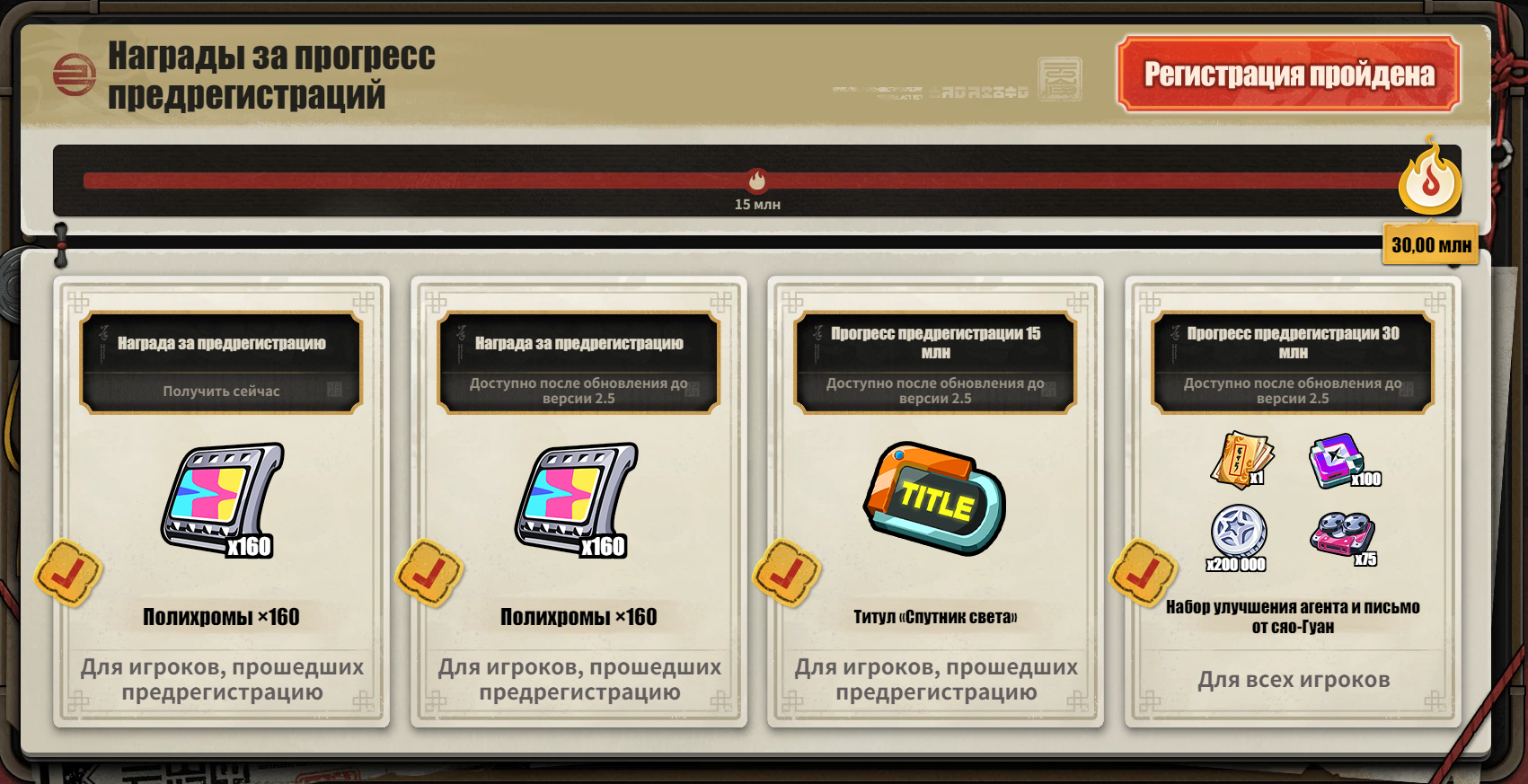The image size is (1528, 784).
Task: Click the purple cartridge x100 reward icon
Action: click(1342, 461)
